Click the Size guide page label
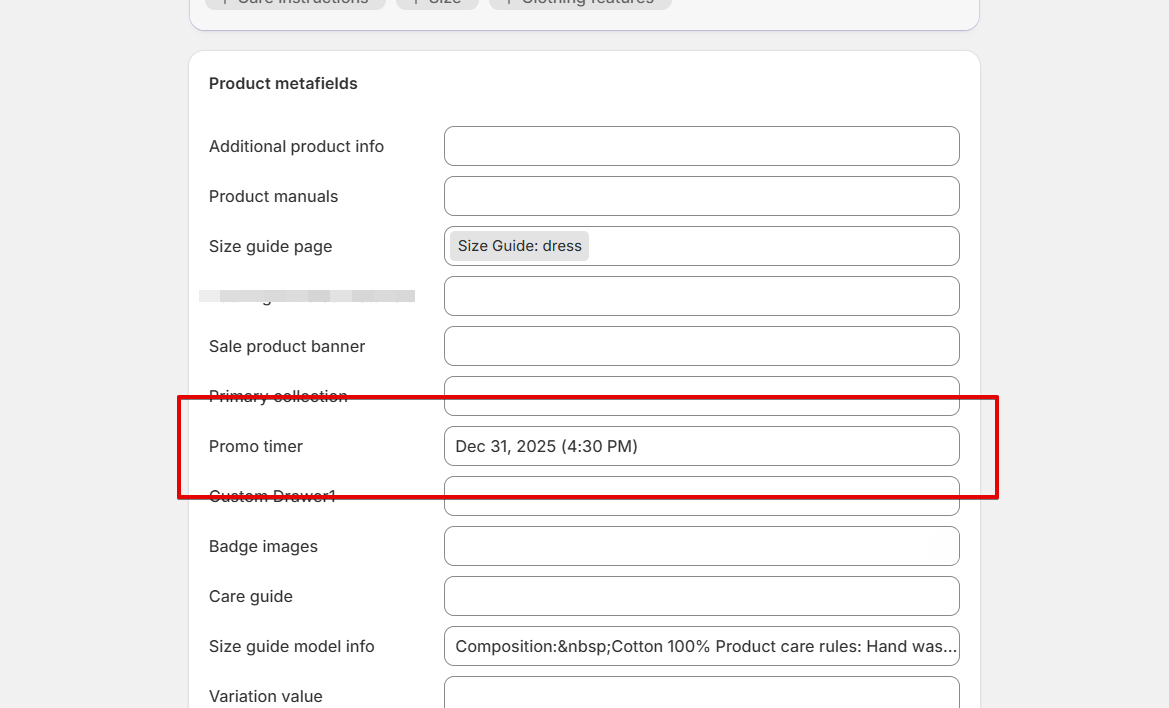This screenshot has width=1169, height=708. pyautogui.click(x=271, y=247)
